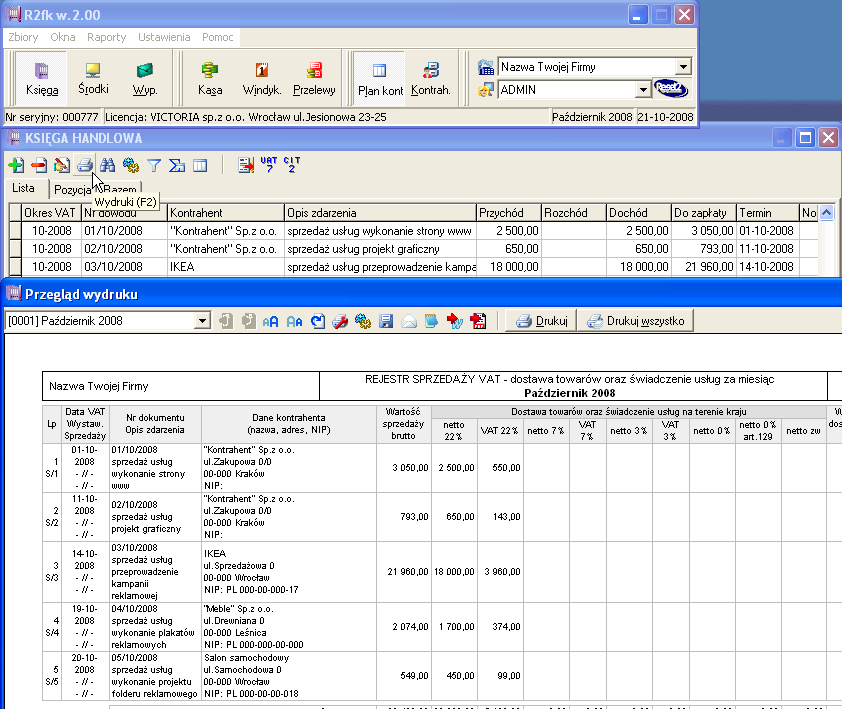Expand the ADMIN user dropdown
The width and height of the screenshot is (842, 709).
click(x=643, y=89)
